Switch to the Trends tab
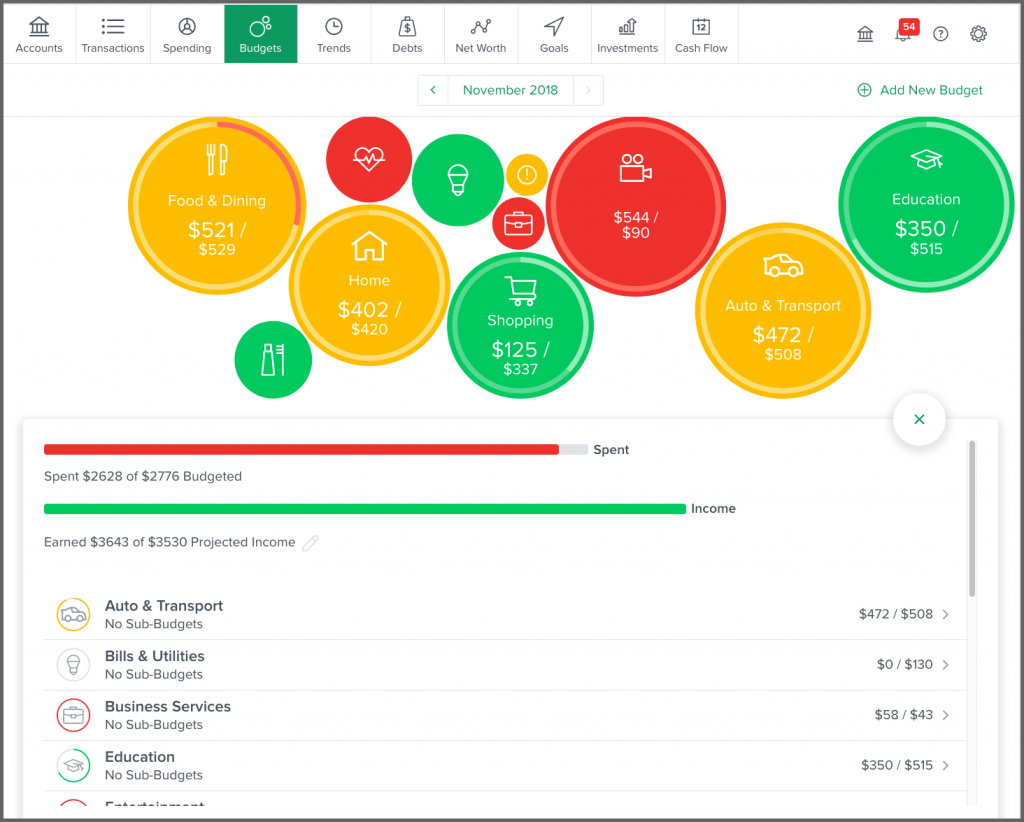This screenshot has height=822, width=1024. tap(334, 34)
